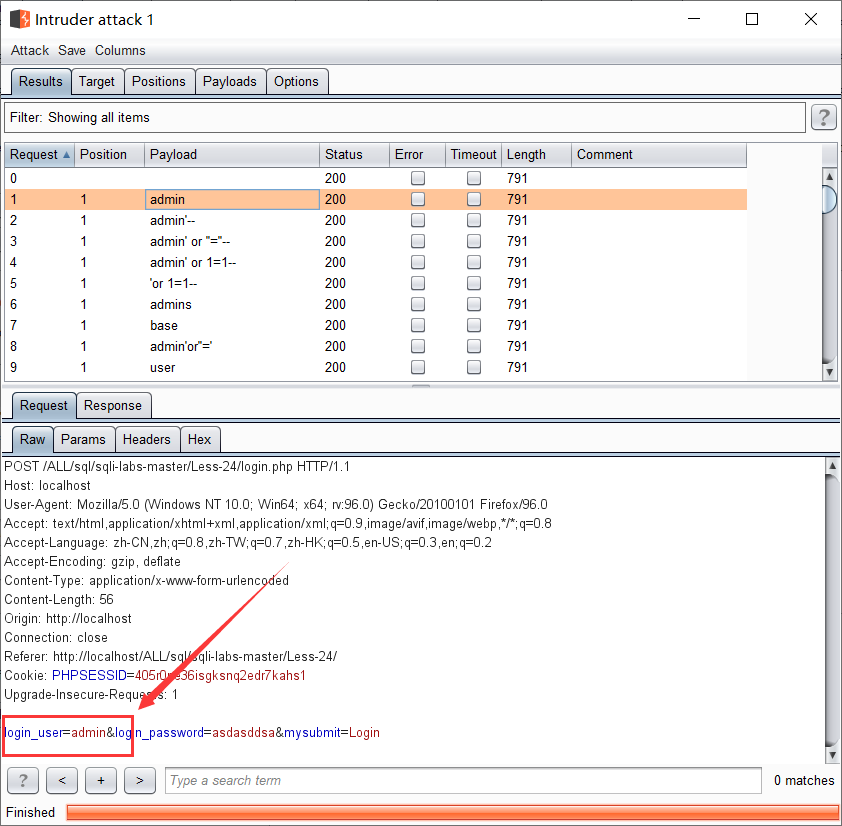Click the mysubmit parameter in request body
The image size is (842, 826).
tap(312, 733)
